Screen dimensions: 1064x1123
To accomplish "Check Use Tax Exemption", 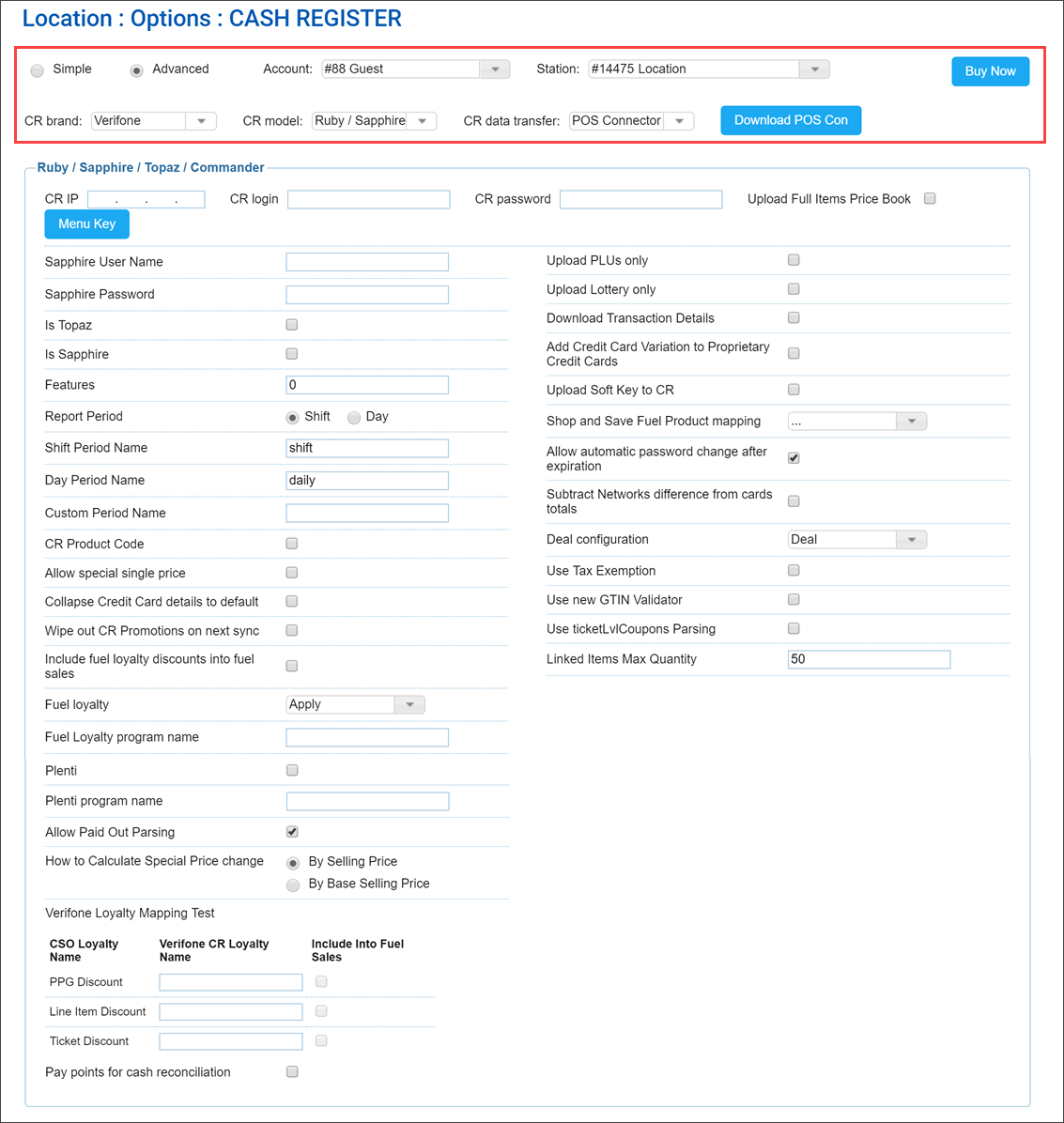I will point(794,570).
